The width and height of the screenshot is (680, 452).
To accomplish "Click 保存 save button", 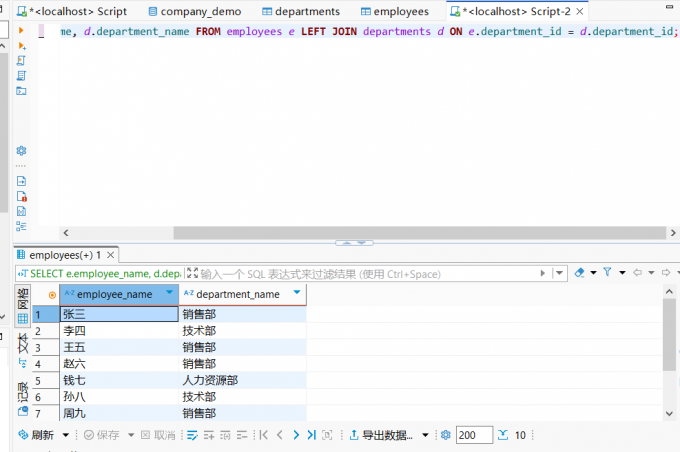I will pyautogui.click(x=102, y=435).
